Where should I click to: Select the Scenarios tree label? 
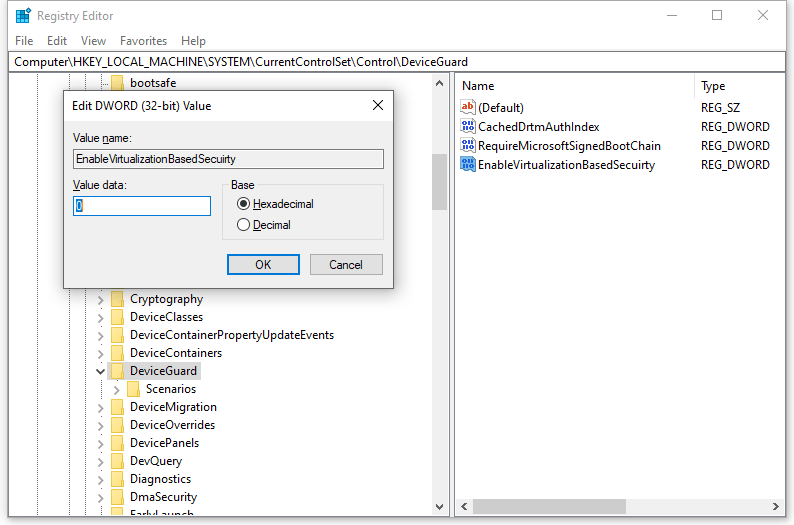171,389
